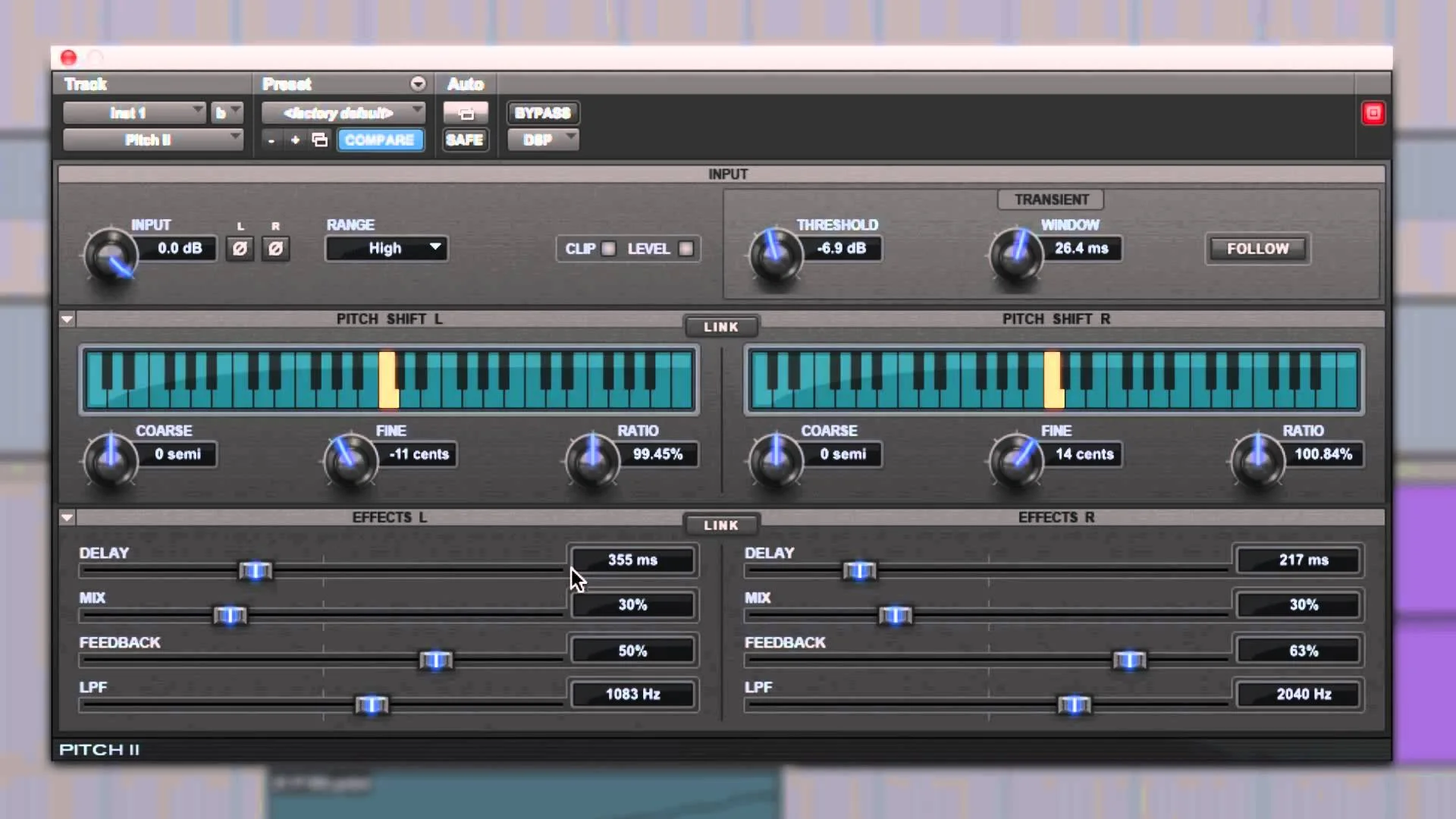Open the Range dropdown set to High

[386, 249]
